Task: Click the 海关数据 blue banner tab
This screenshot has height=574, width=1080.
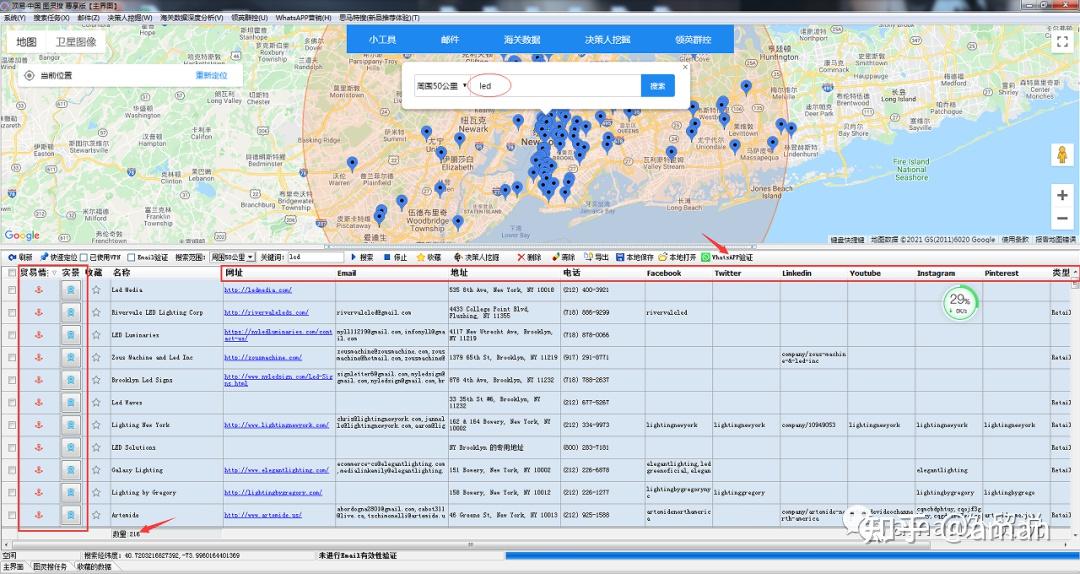Action: pos(522,39)
